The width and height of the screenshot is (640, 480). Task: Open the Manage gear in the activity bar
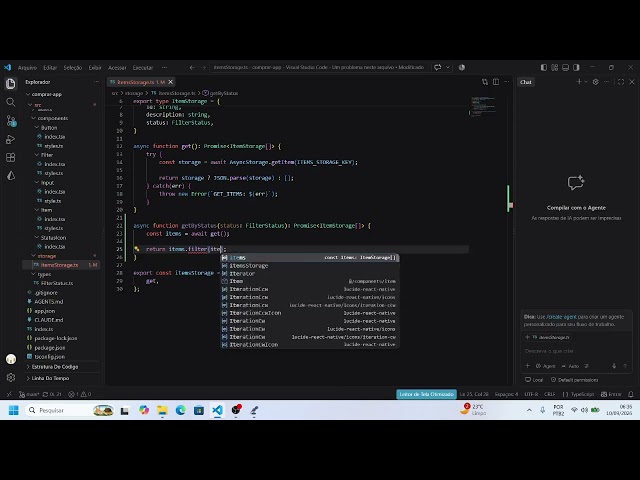(11, 378)
